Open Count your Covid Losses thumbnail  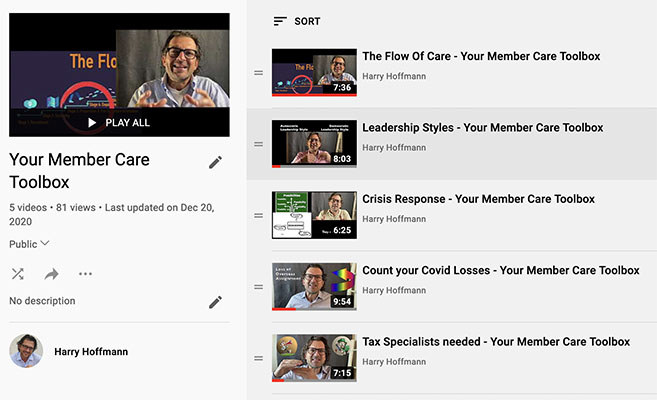[x=314, y=286]
